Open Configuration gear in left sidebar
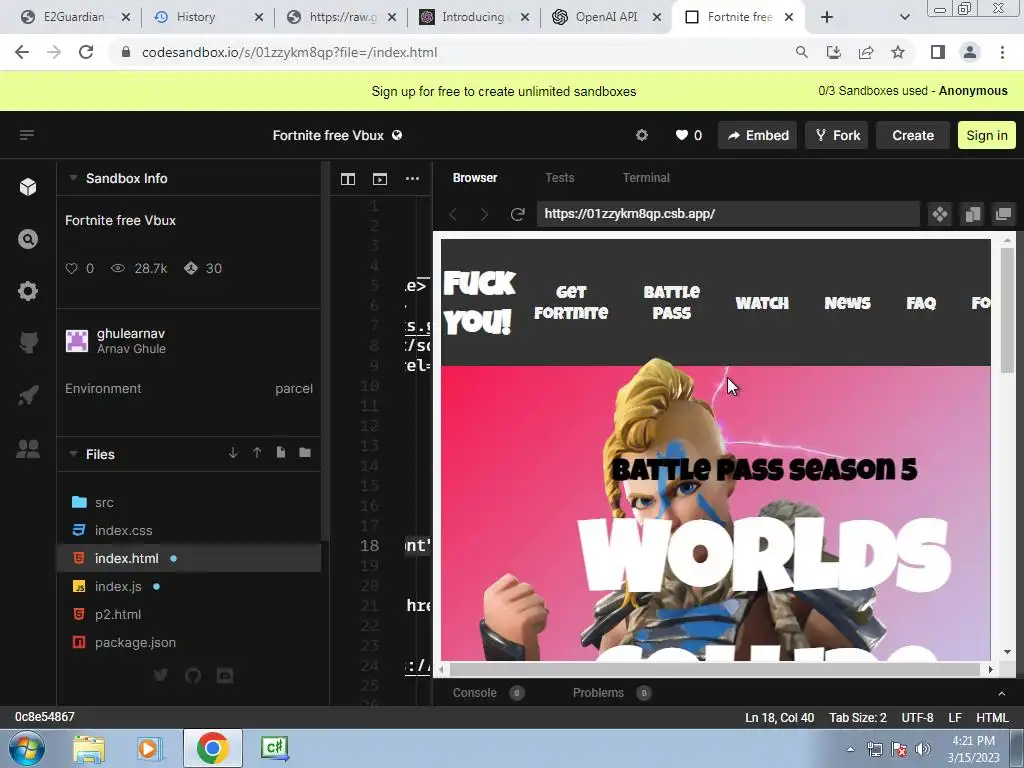The image size is (1024, 768). pyautogui.click(x=27, y=291)
